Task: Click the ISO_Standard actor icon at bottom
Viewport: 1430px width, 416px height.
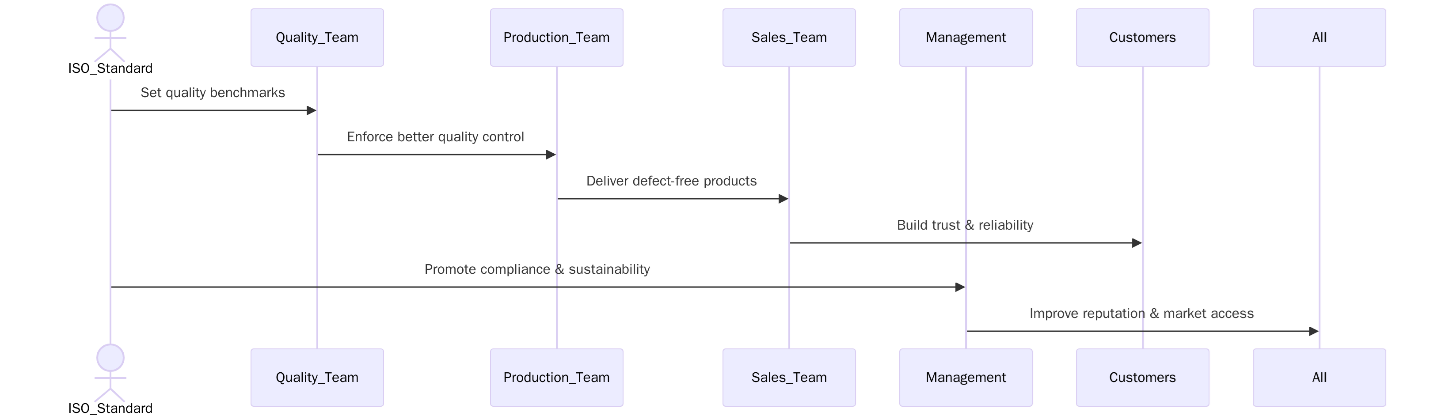Action: [x=110, y=372]
